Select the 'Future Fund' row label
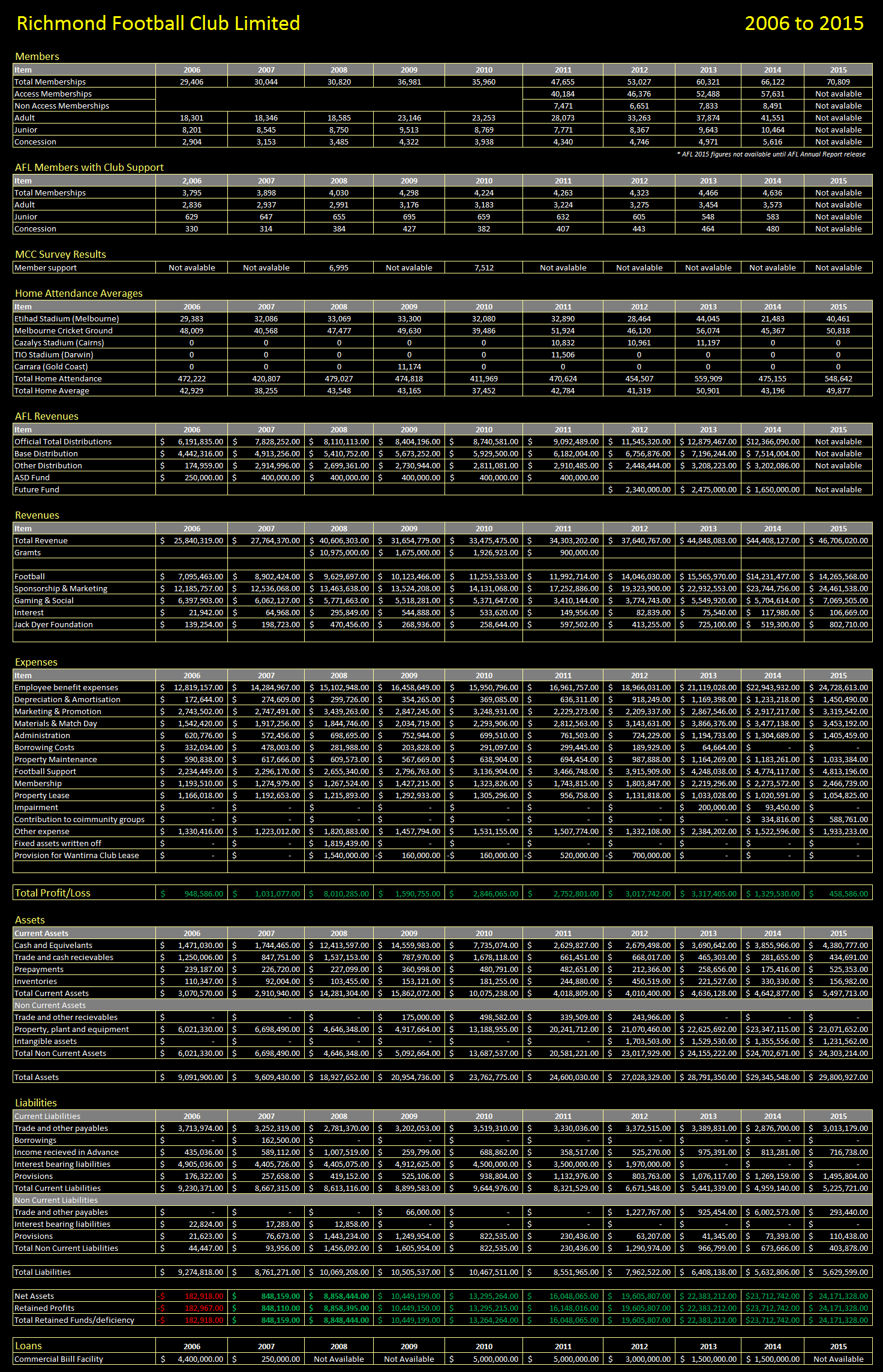The image size is (883, 1372). pyautogui.click(x=37, y=489)
